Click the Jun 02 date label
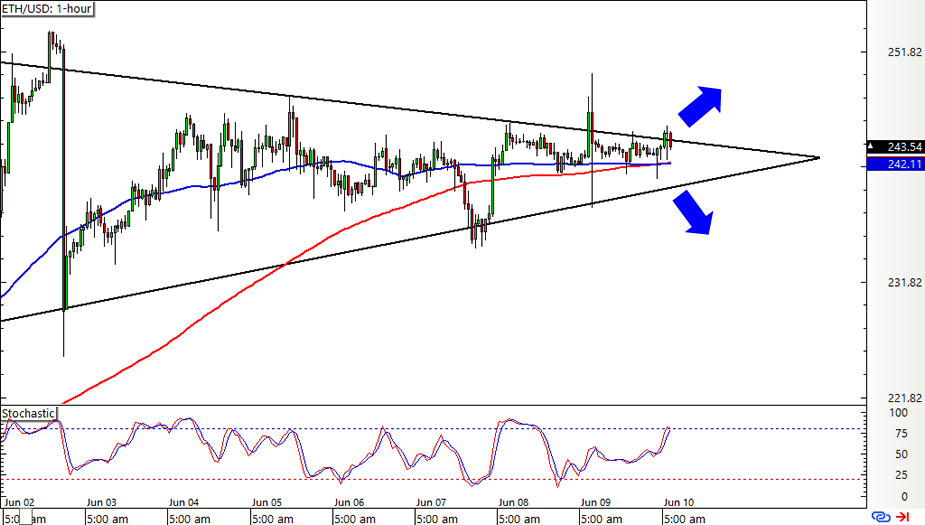The width and height of the screenshot is (925, 525). [x=19, y=503]
